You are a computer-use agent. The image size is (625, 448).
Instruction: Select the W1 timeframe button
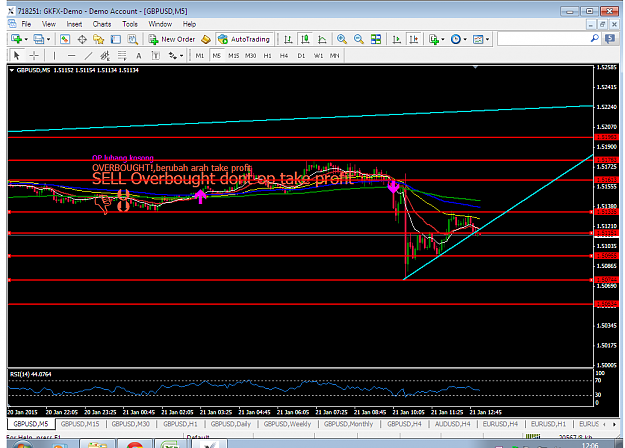[318, 56]
